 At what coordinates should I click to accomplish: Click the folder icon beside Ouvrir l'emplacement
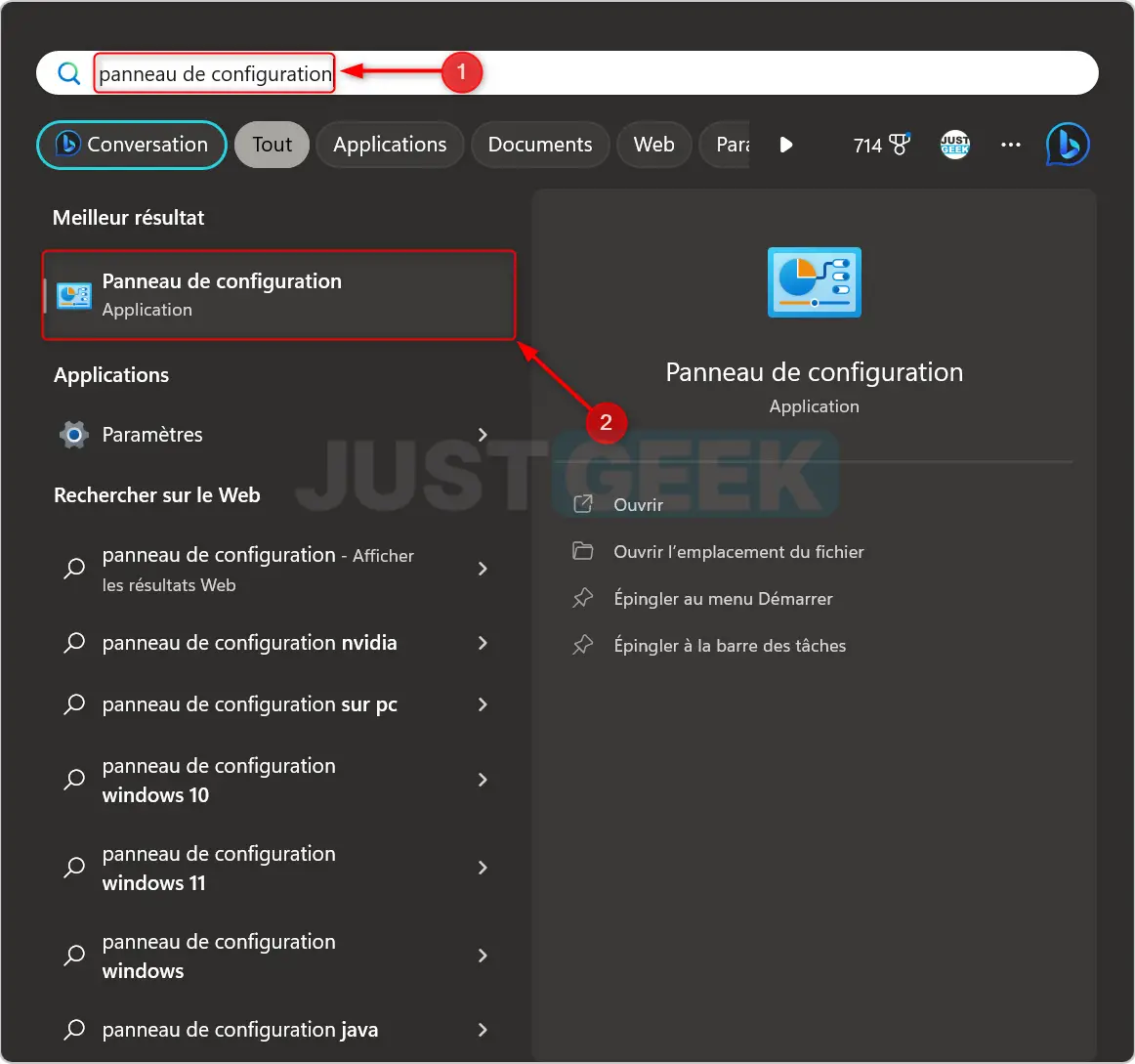point(583,551)
